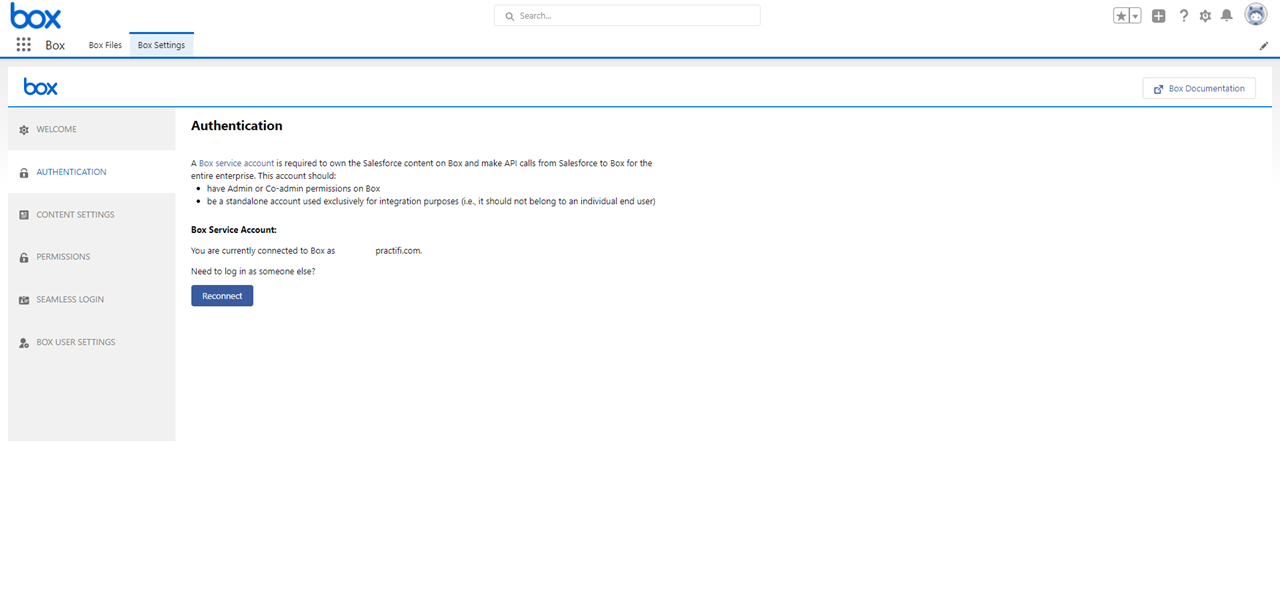This screenshot has height=602, width=1280.
Task: Select Authentication in the sidebar
Action: coord(92,172)
